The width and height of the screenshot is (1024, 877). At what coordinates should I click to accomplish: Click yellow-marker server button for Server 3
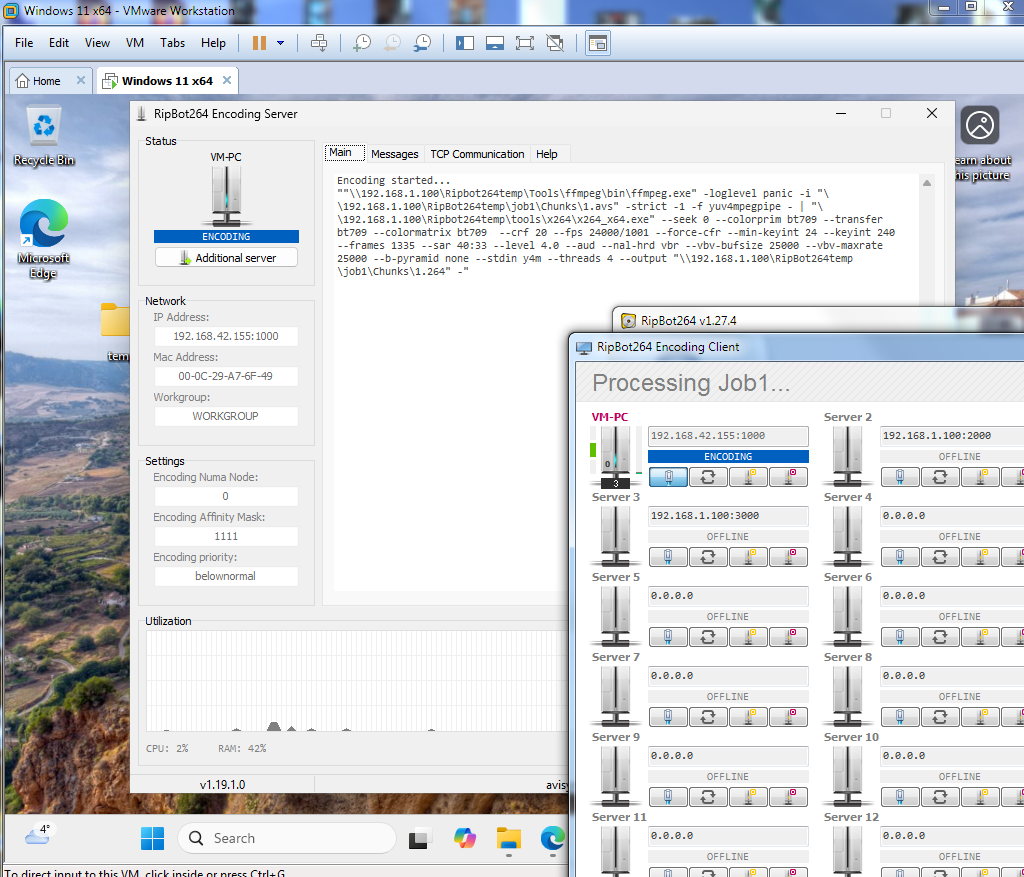[x=748, y=557]
